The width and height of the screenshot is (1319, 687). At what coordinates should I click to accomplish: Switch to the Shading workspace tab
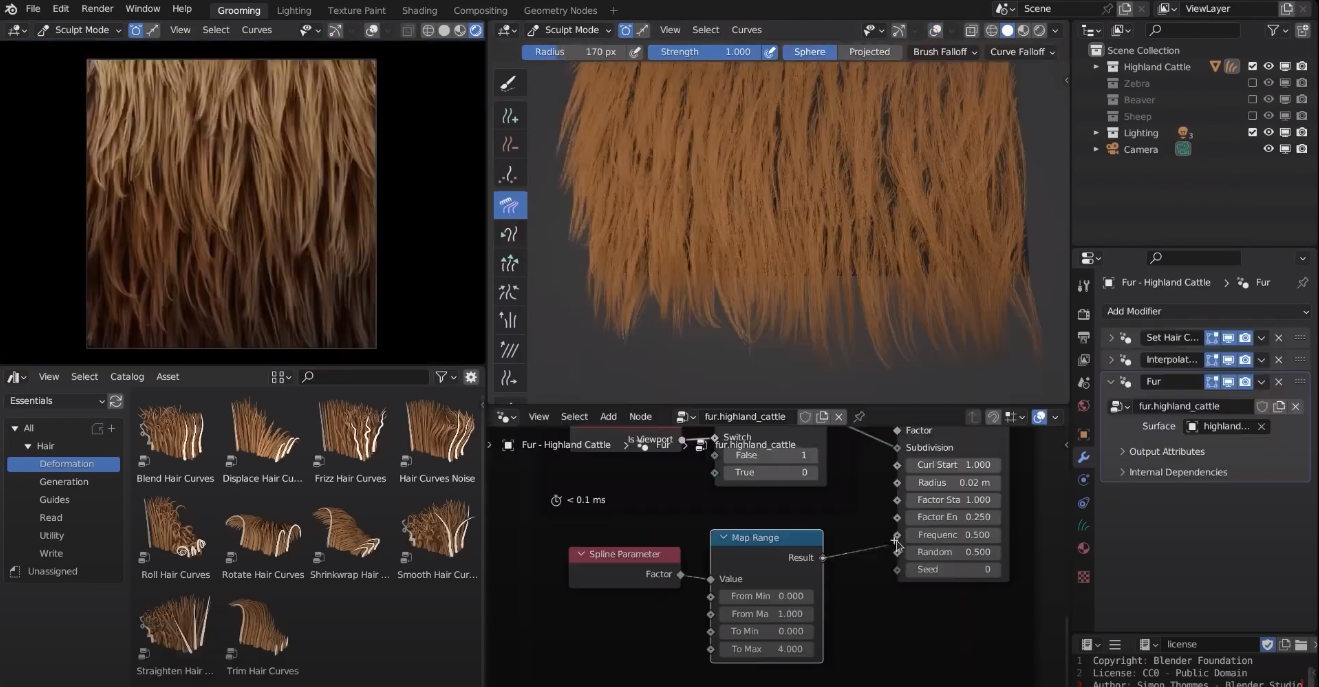419,11
